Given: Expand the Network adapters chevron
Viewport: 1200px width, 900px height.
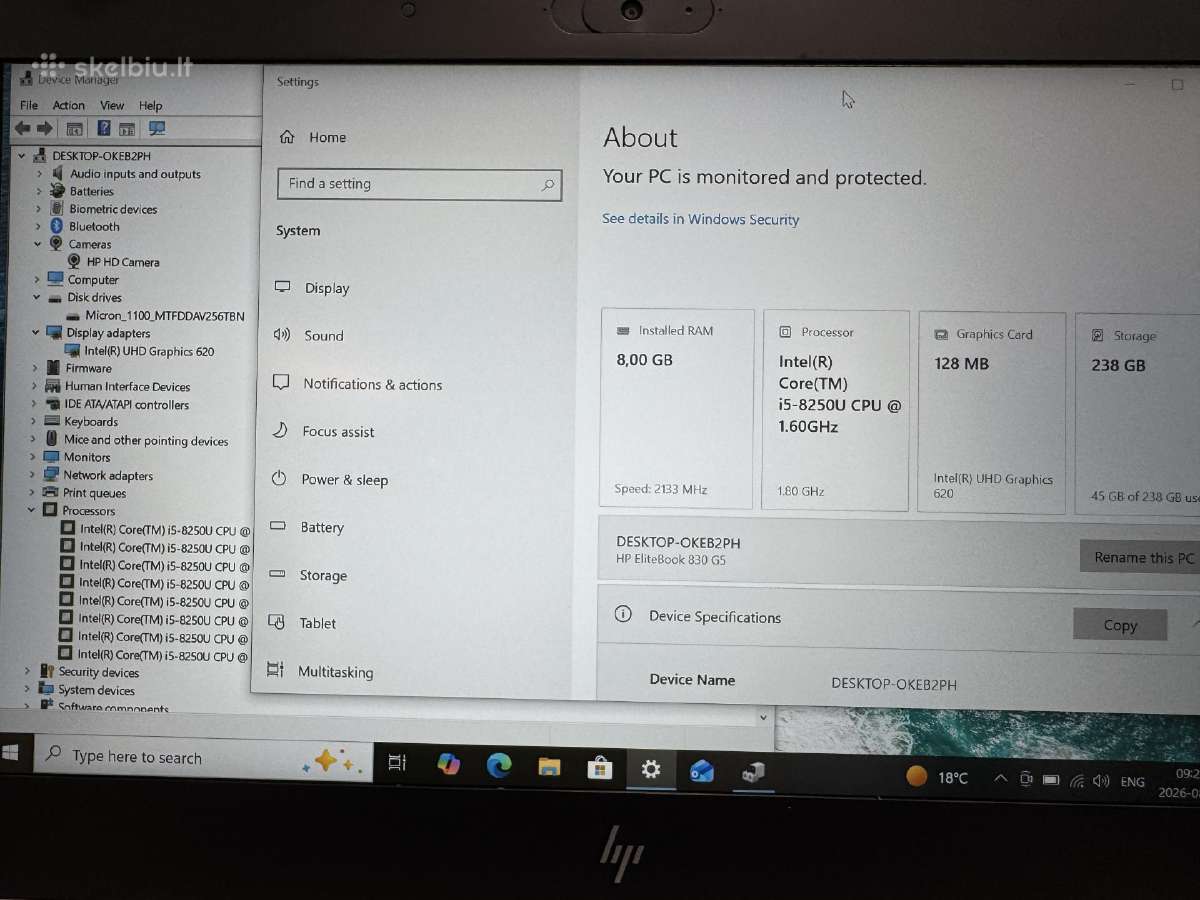Looking at the screenshot, I should click(x=33, y=475).
